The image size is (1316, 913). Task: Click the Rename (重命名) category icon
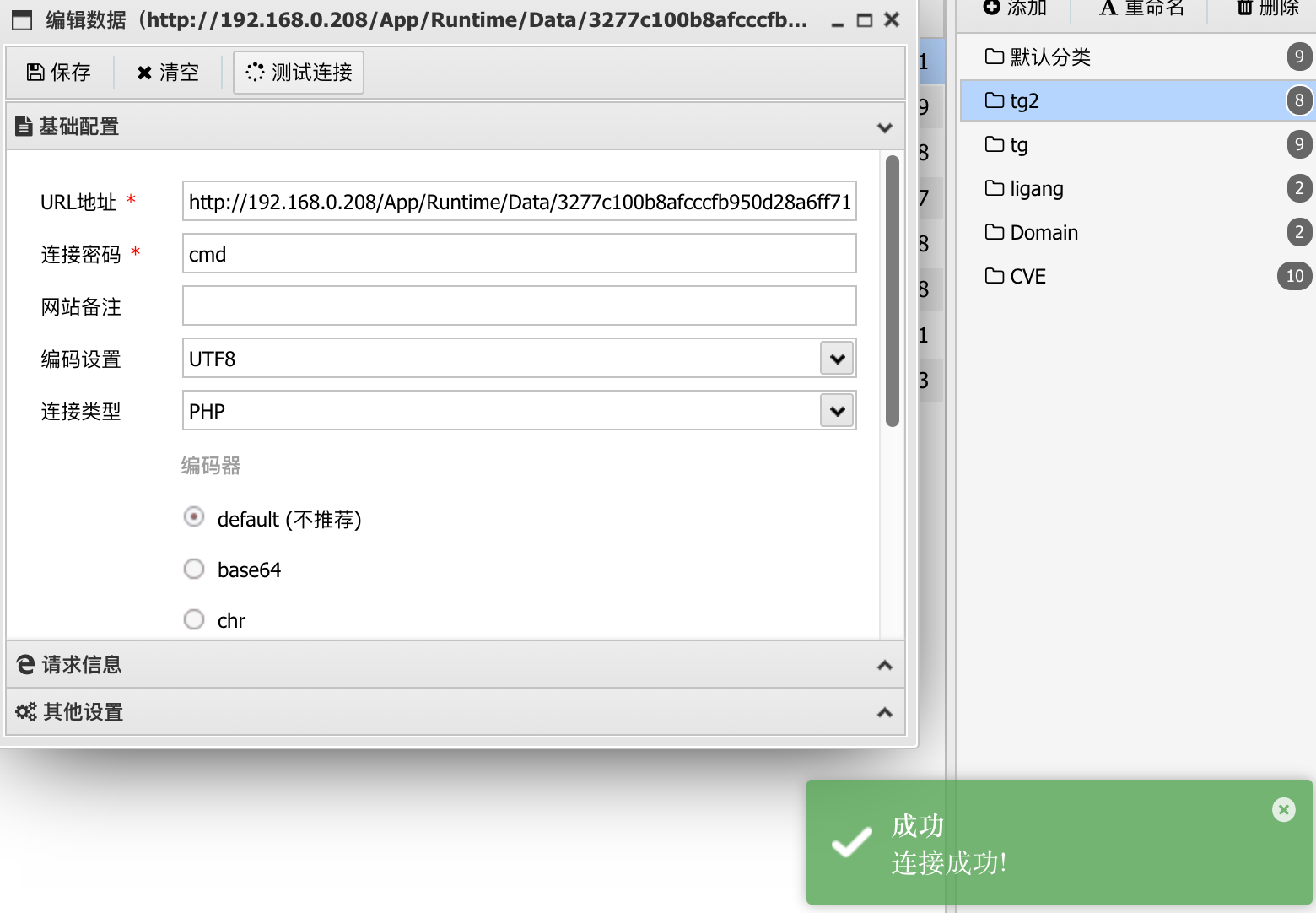tap(1108, 8)
